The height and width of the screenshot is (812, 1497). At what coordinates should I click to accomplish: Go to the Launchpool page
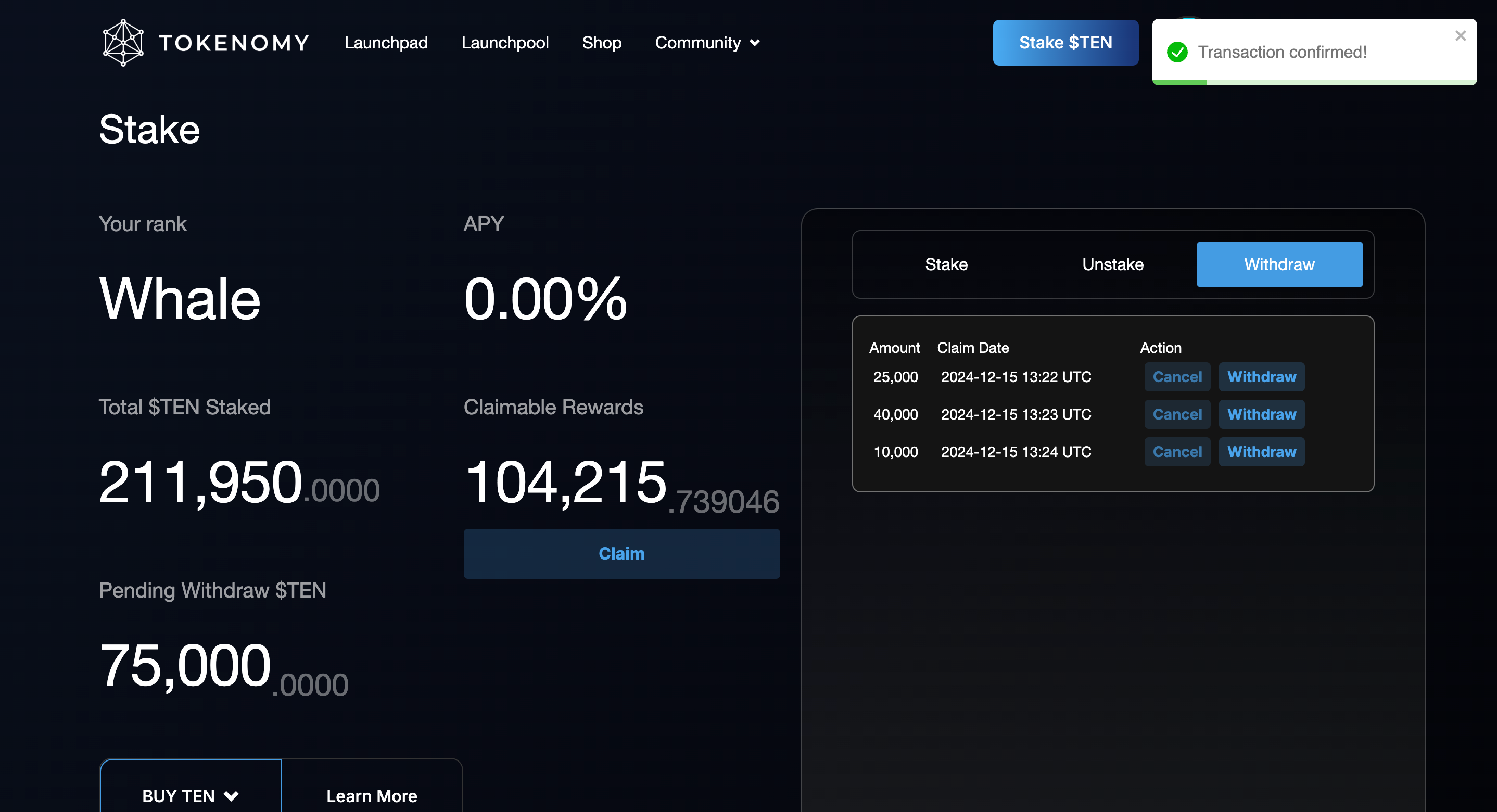(x=504, y=43)
